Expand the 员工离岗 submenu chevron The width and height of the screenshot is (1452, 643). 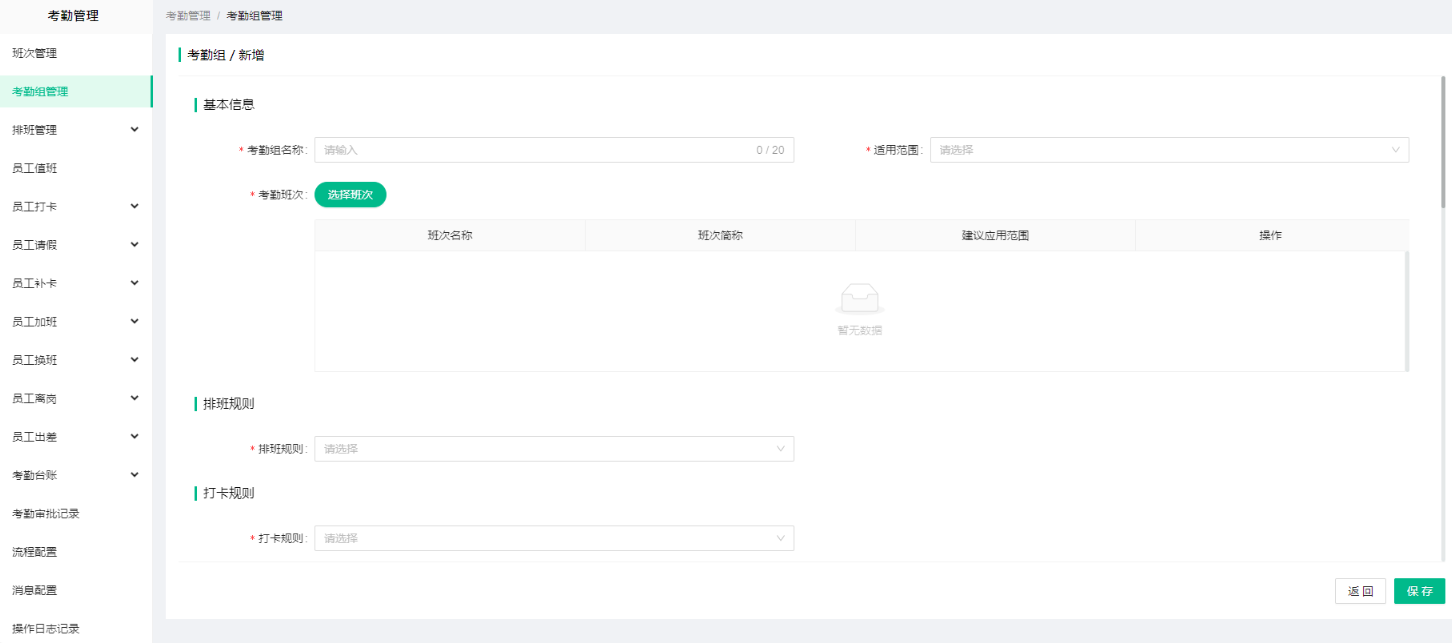click(x=134, y=398)
